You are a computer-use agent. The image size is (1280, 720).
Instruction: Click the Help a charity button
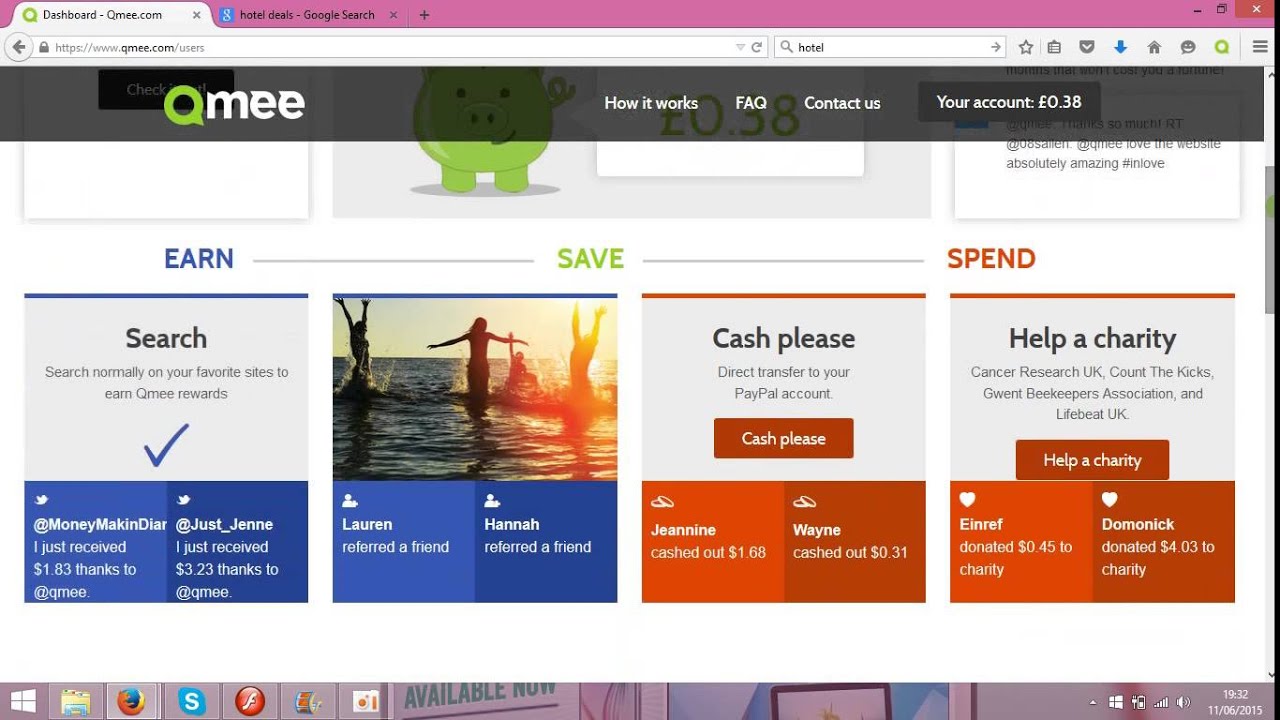1092,460
